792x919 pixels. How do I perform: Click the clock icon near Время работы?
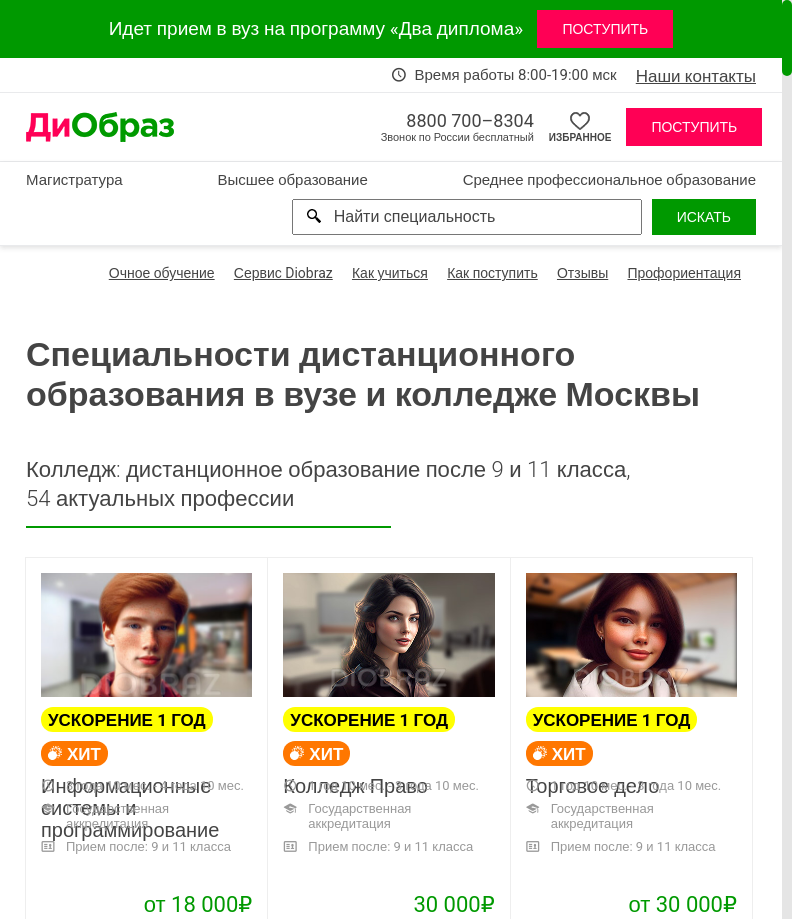[x=399, y=75]
